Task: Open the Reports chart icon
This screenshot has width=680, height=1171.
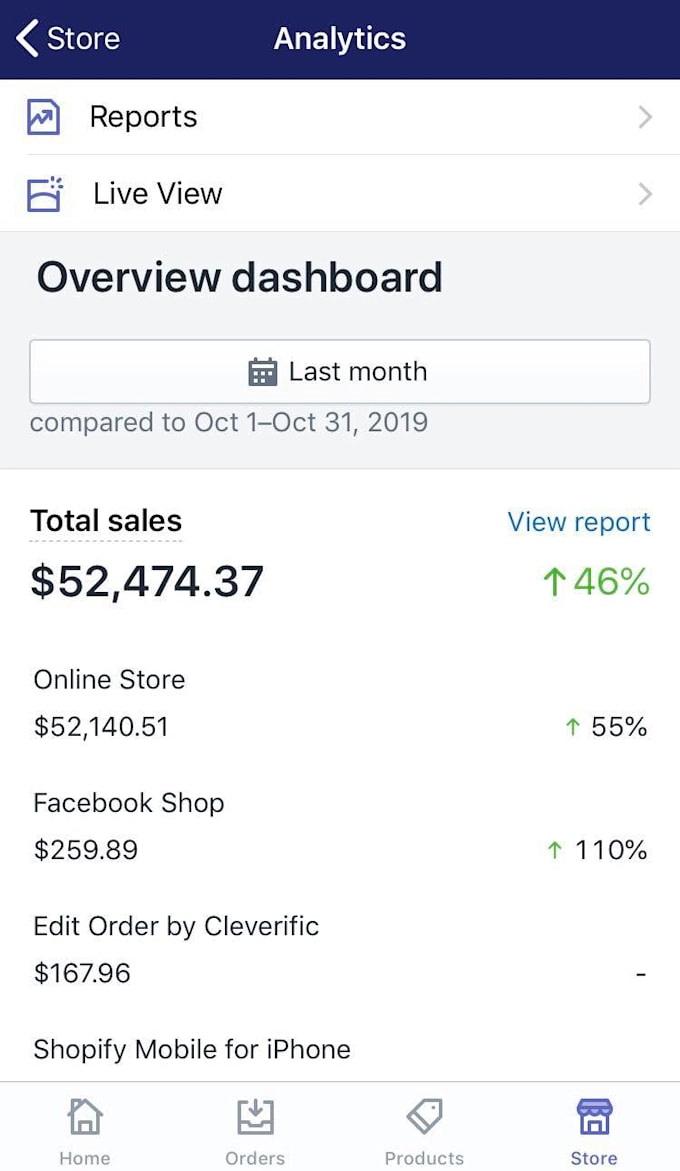Action: tap(43, 118)
